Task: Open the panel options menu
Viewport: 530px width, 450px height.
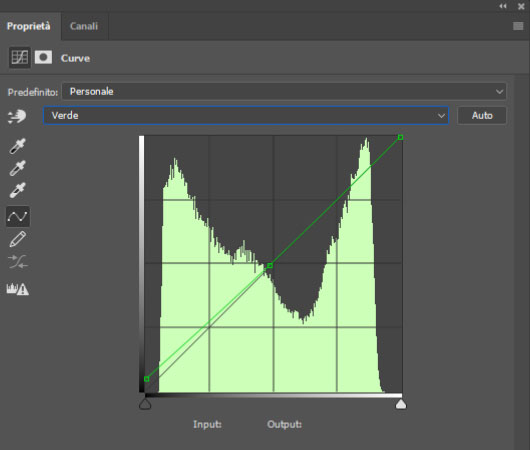Action: 518,26
